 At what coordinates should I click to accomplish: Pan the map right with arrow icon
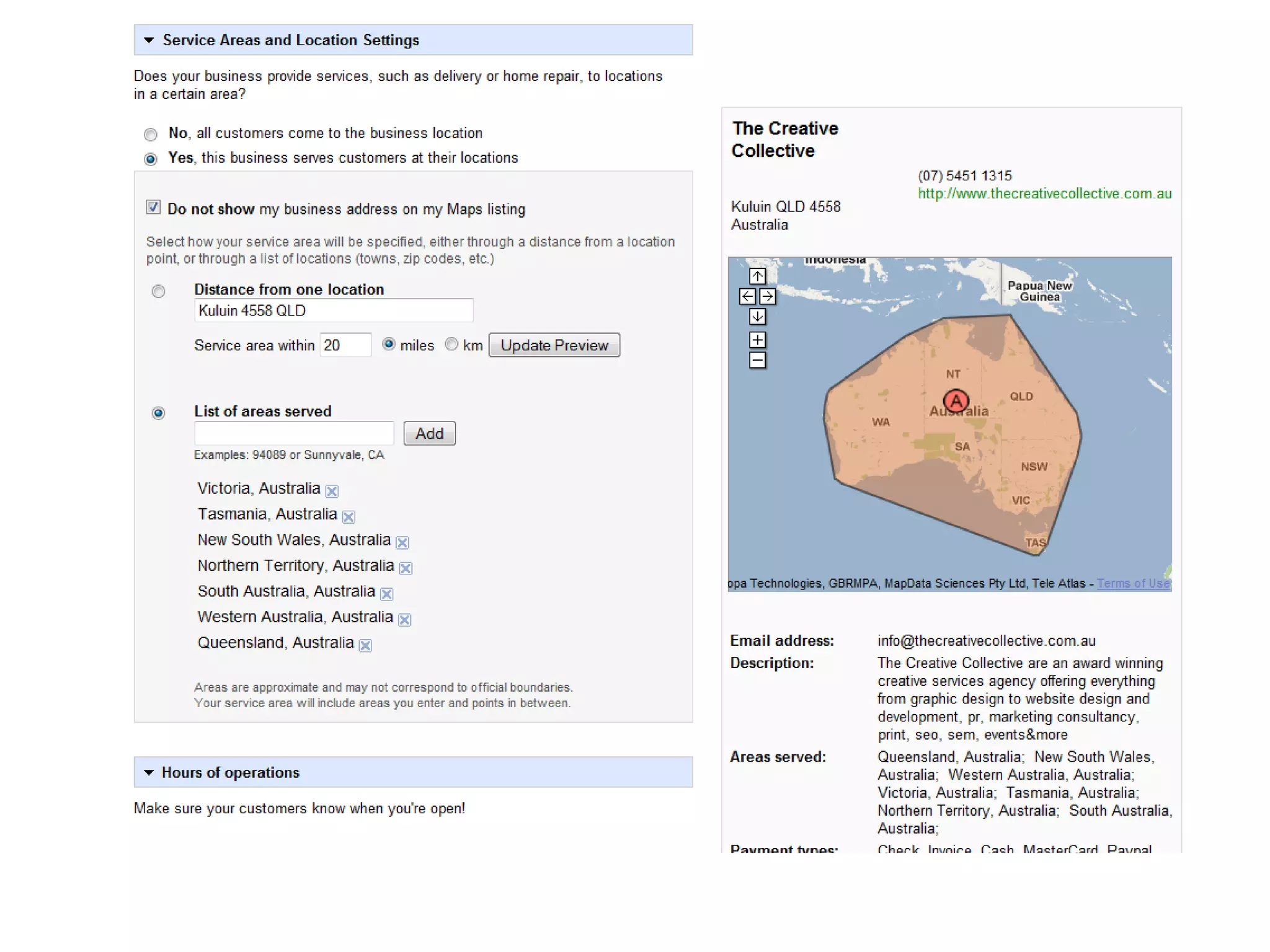(767, 296)
